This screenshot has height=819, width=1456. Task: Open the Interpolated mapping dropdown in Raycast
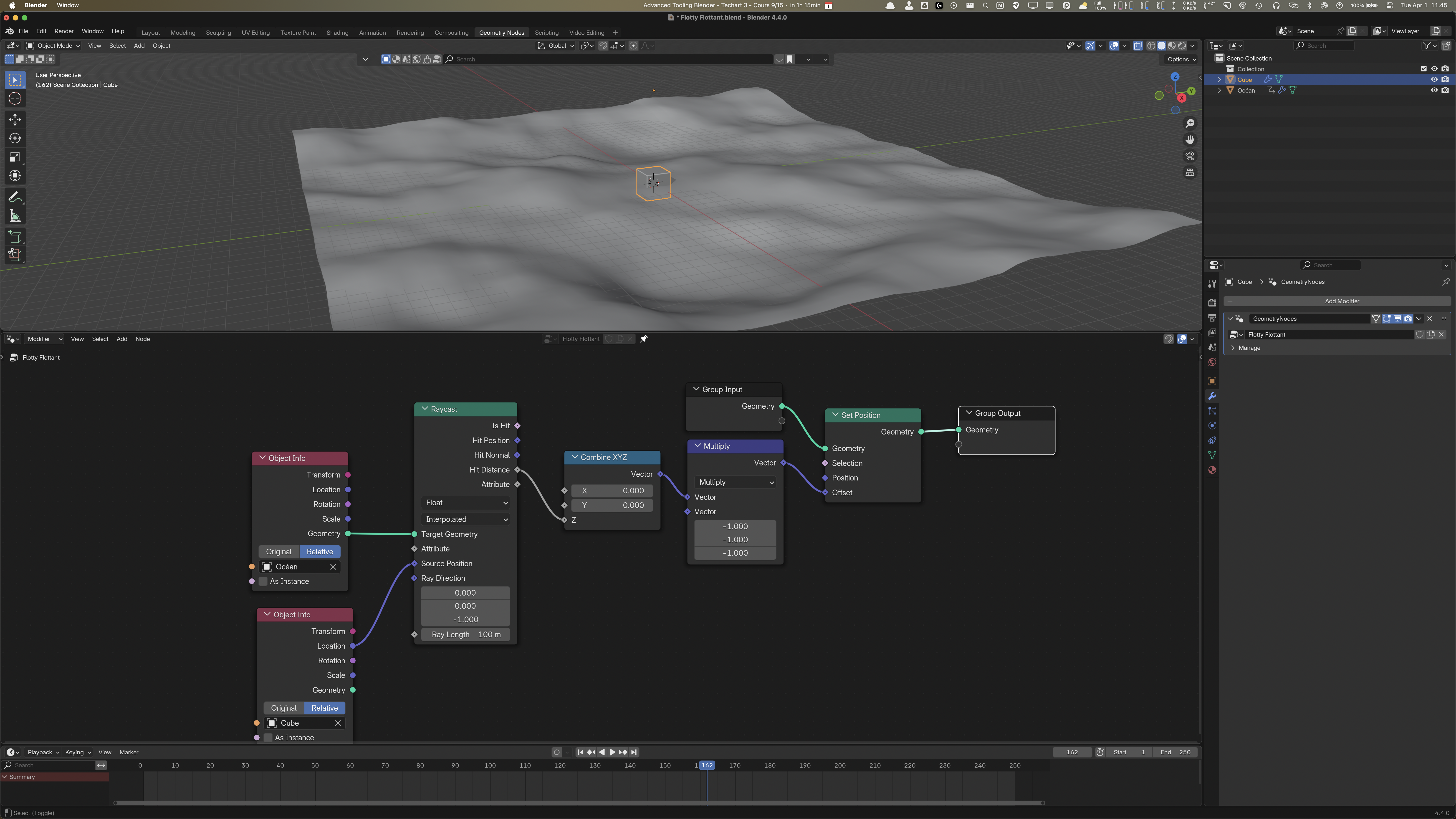pyautogui.click(x=466, y=519)
